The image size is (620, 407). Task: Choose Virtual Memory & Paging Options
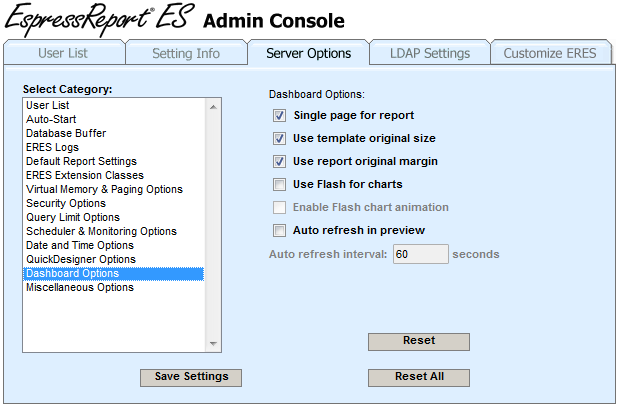tap(113, 189)
